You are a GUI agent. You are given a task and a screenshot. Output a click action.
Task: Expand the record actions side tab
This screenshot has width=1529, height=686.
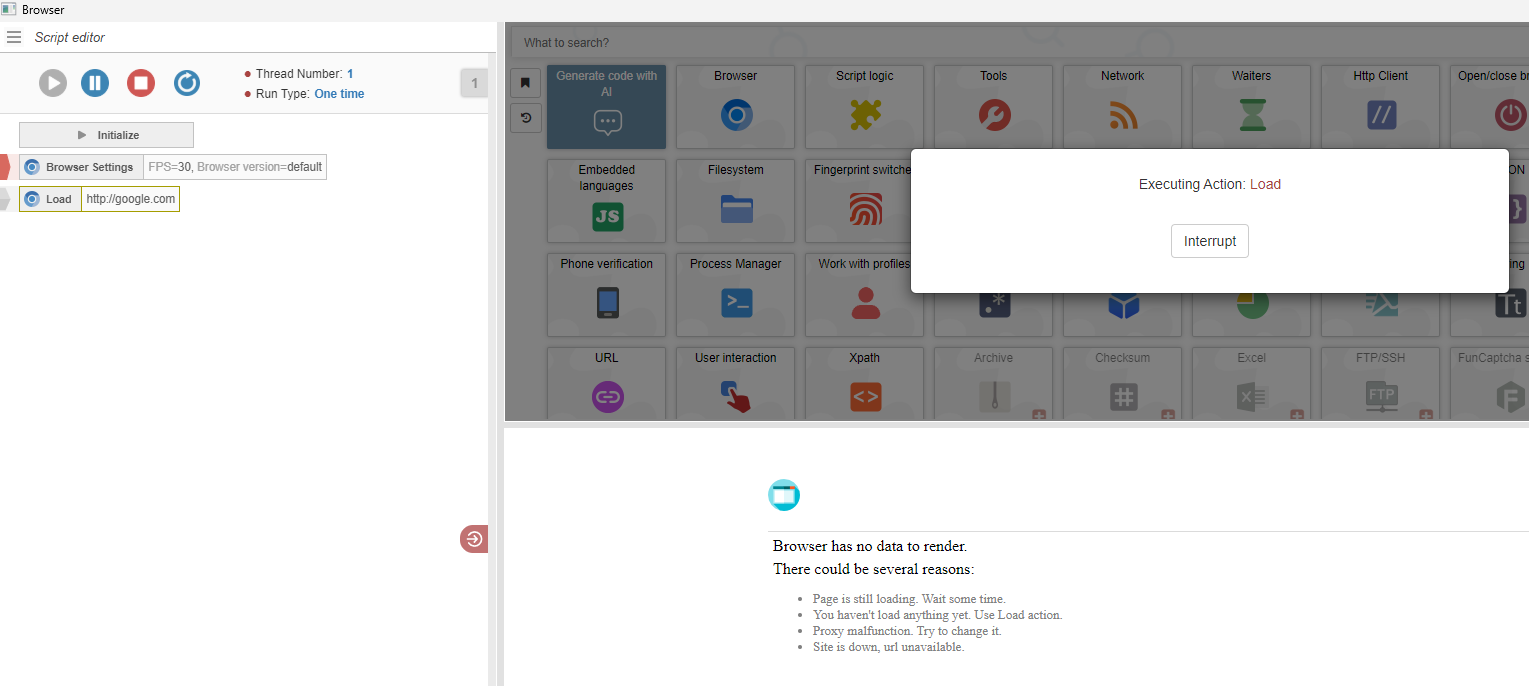473,538
